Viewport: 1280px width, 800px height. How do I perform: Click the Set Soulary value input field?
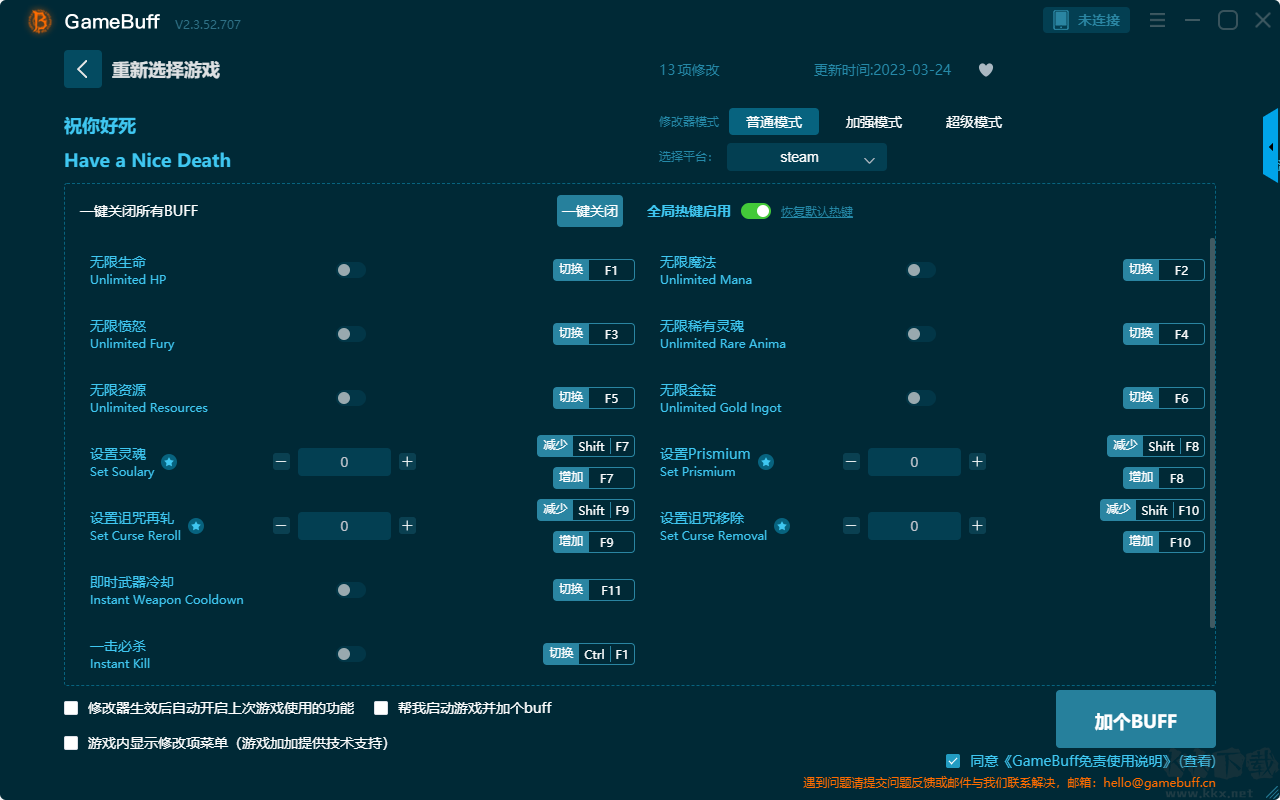point(344,462)
